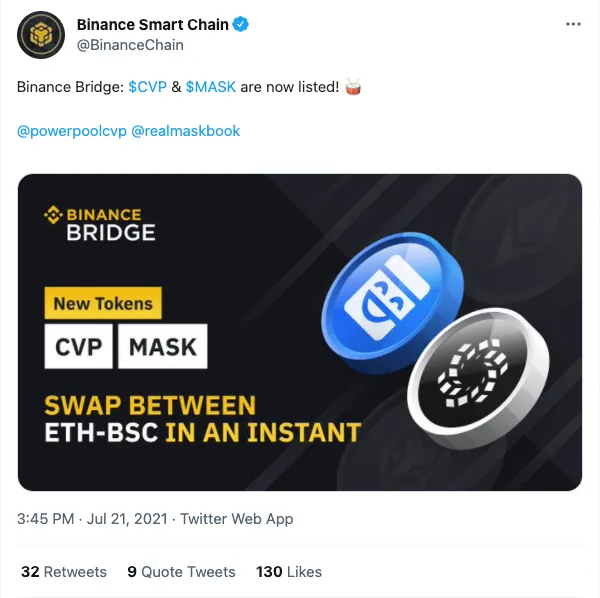Open the Binance Smart Chain profile avatar

point(41,35)
